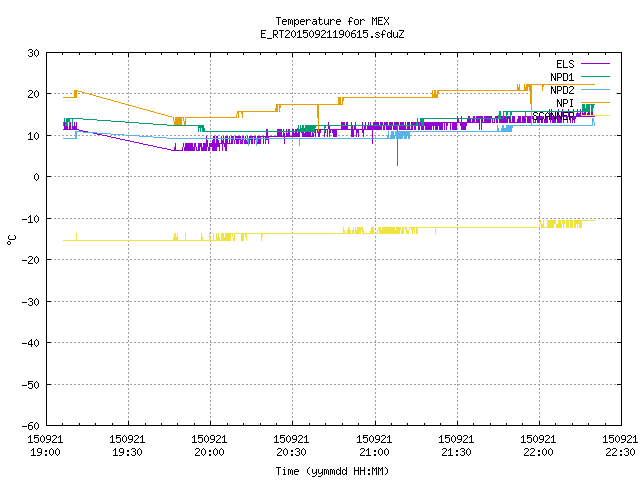
Task: Click the SCANNER legend label
Action: pos(553,116)
